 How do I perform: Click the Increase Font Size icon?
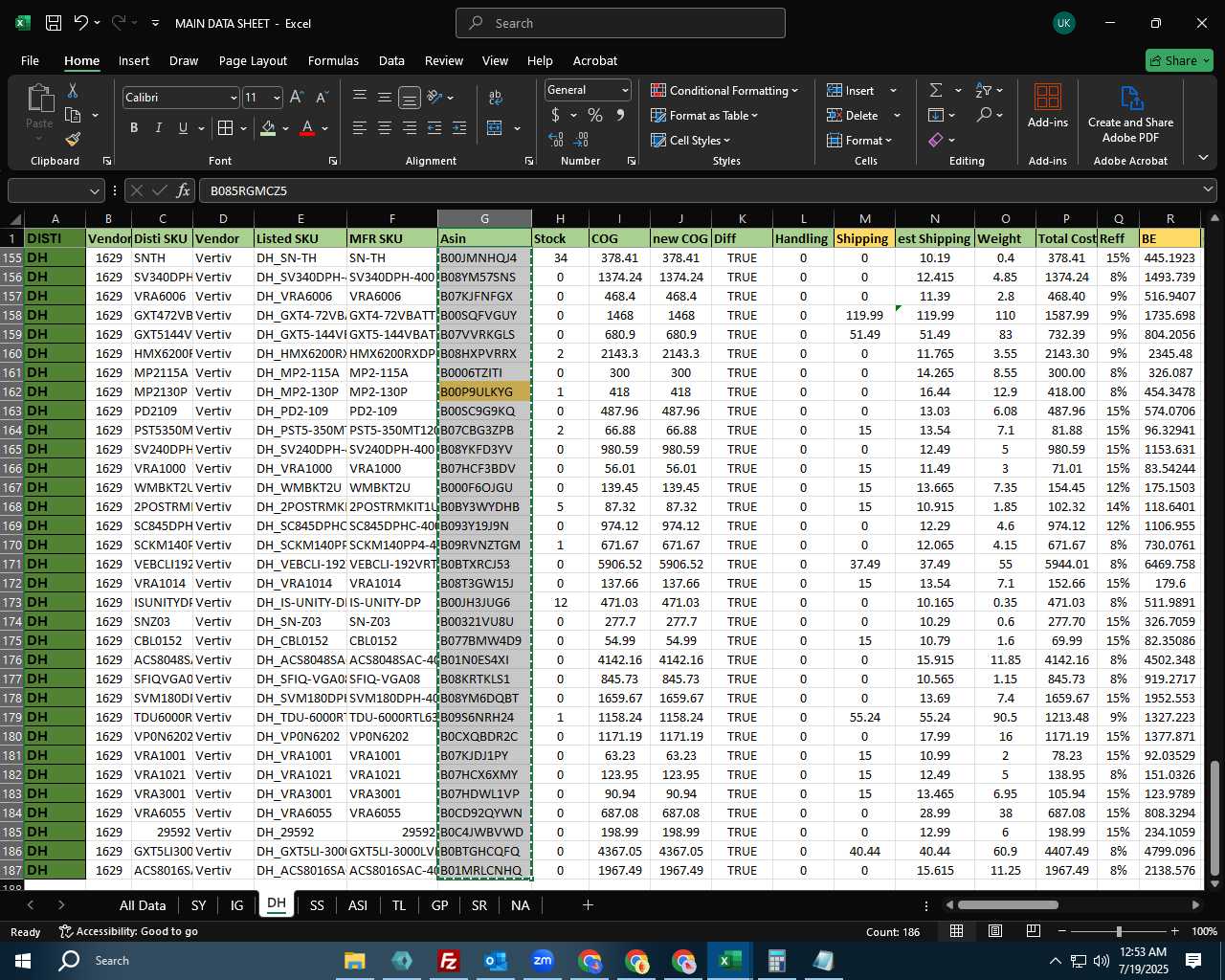point(297,98)
